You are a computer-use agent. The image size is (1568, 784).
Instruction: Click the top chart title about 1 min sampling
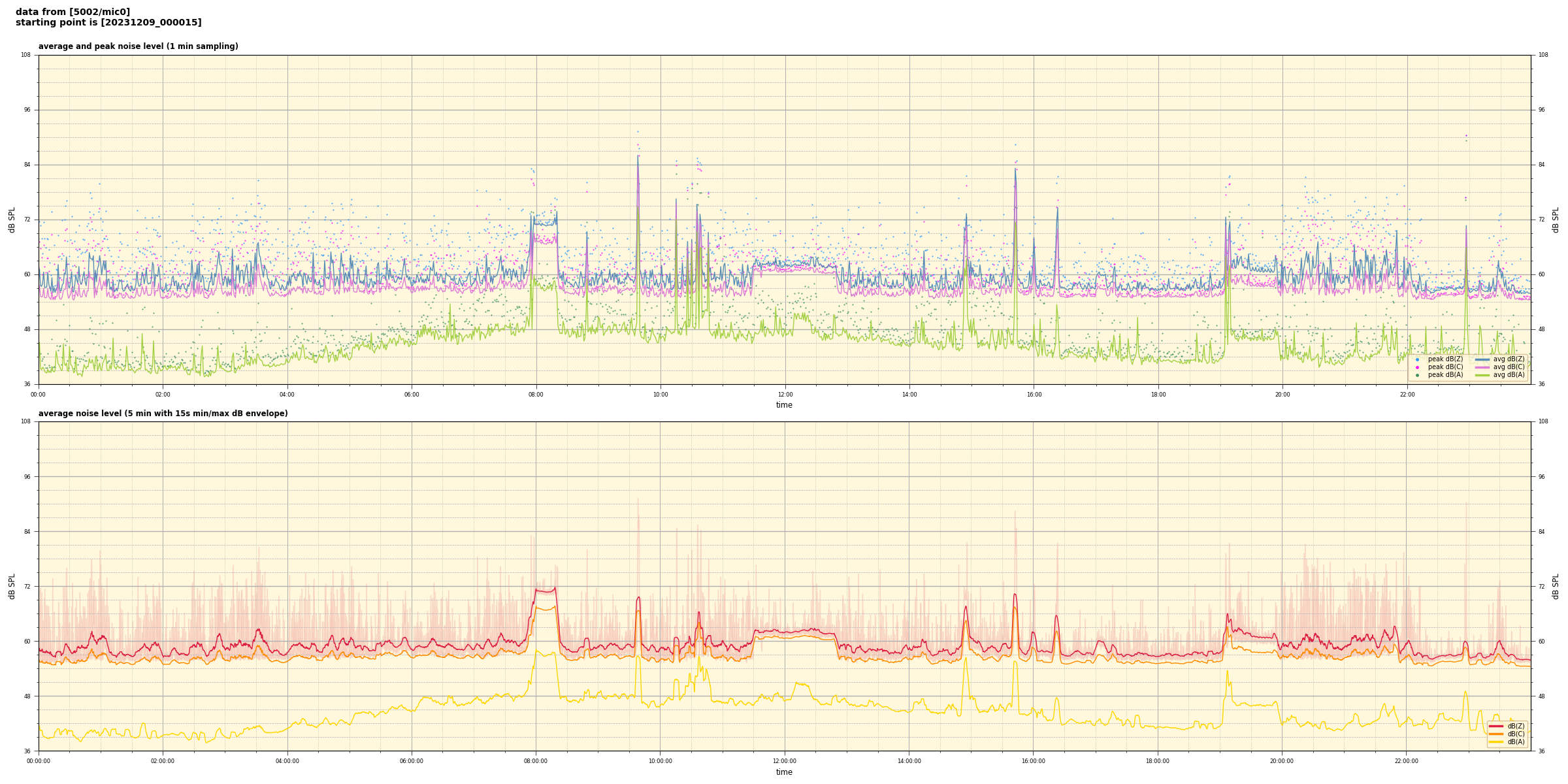pos(138,46)
